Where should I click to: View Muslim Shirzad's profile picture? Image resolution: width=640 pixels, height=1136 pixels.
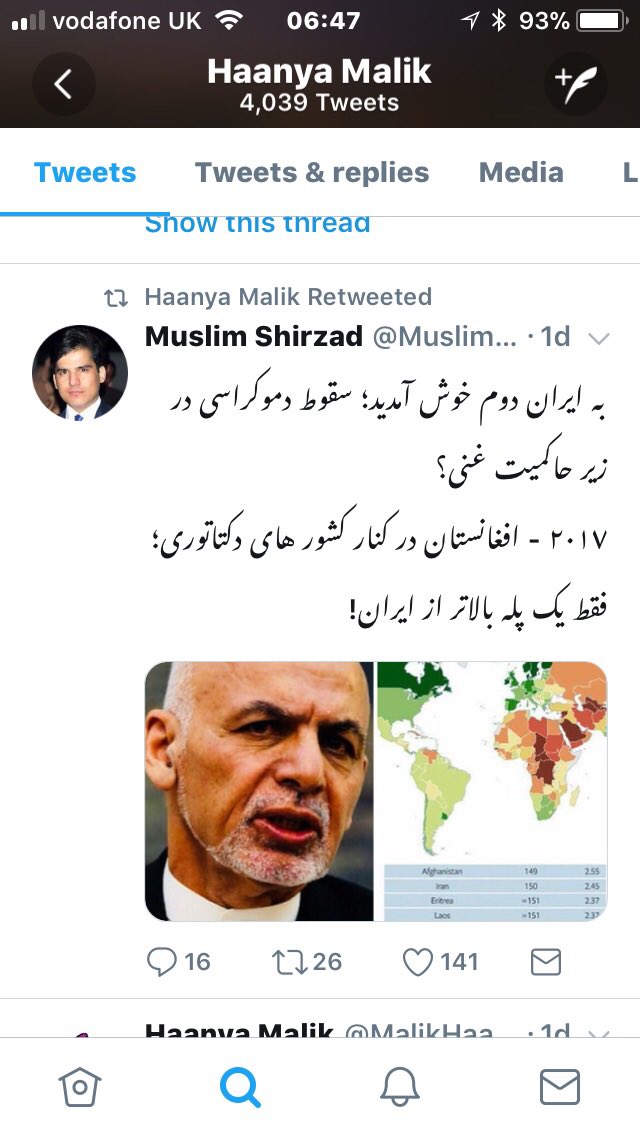click(x=80, y=372)
